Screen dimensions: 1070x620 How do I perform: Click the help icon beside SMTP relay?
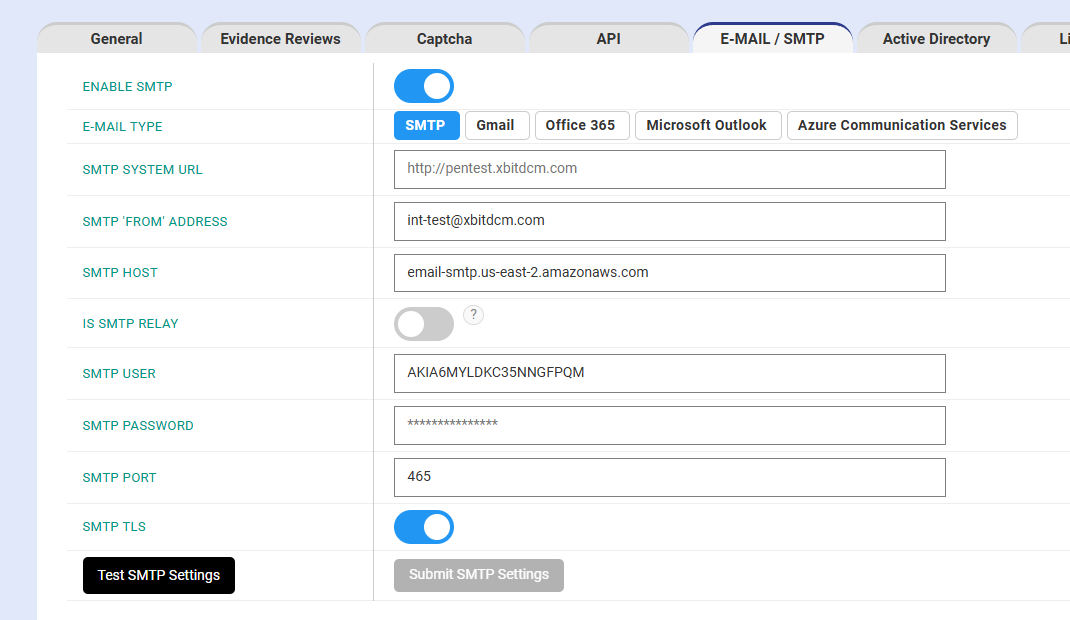pos(473,315)
